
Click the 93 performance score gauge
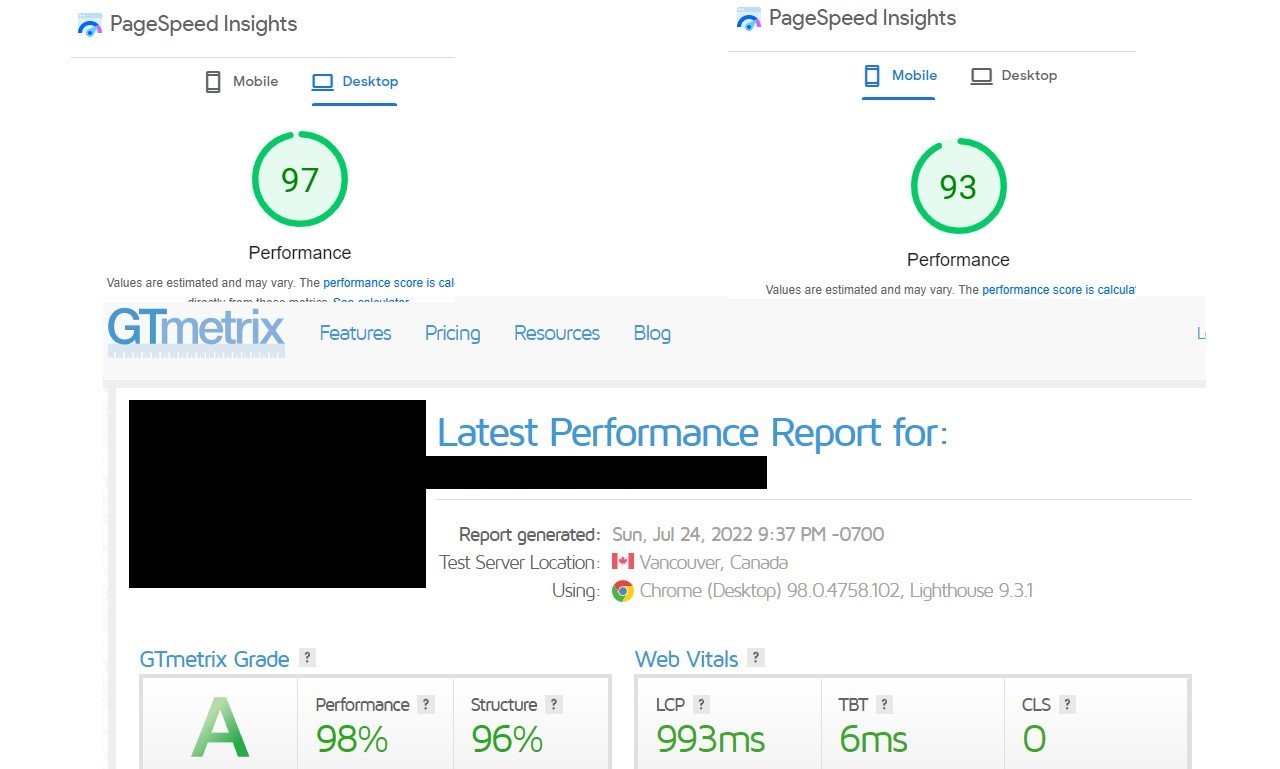click(x=958, y=186)
